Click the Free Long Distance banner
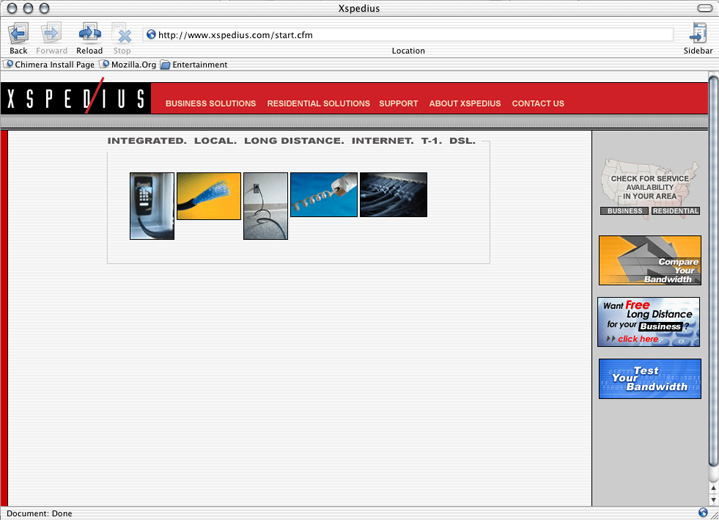This screenshot has height=520, width=719. [x=649, y=322]
